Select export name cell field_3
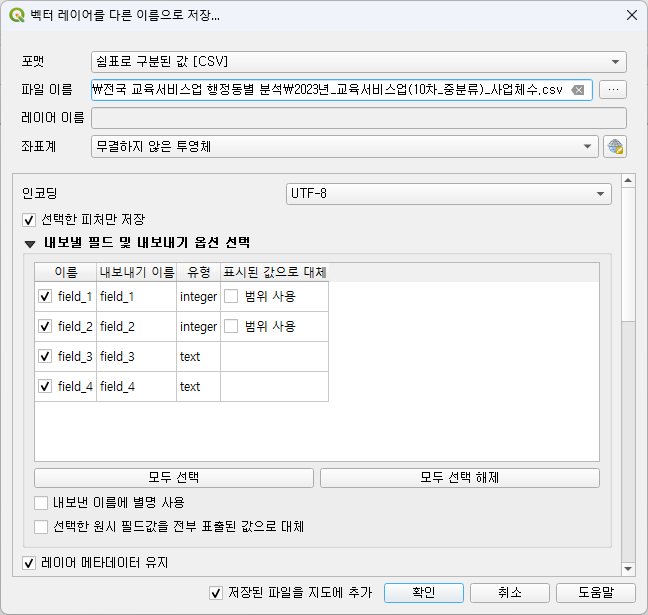This screenshot has width=648, height=615. coord(137,357)
